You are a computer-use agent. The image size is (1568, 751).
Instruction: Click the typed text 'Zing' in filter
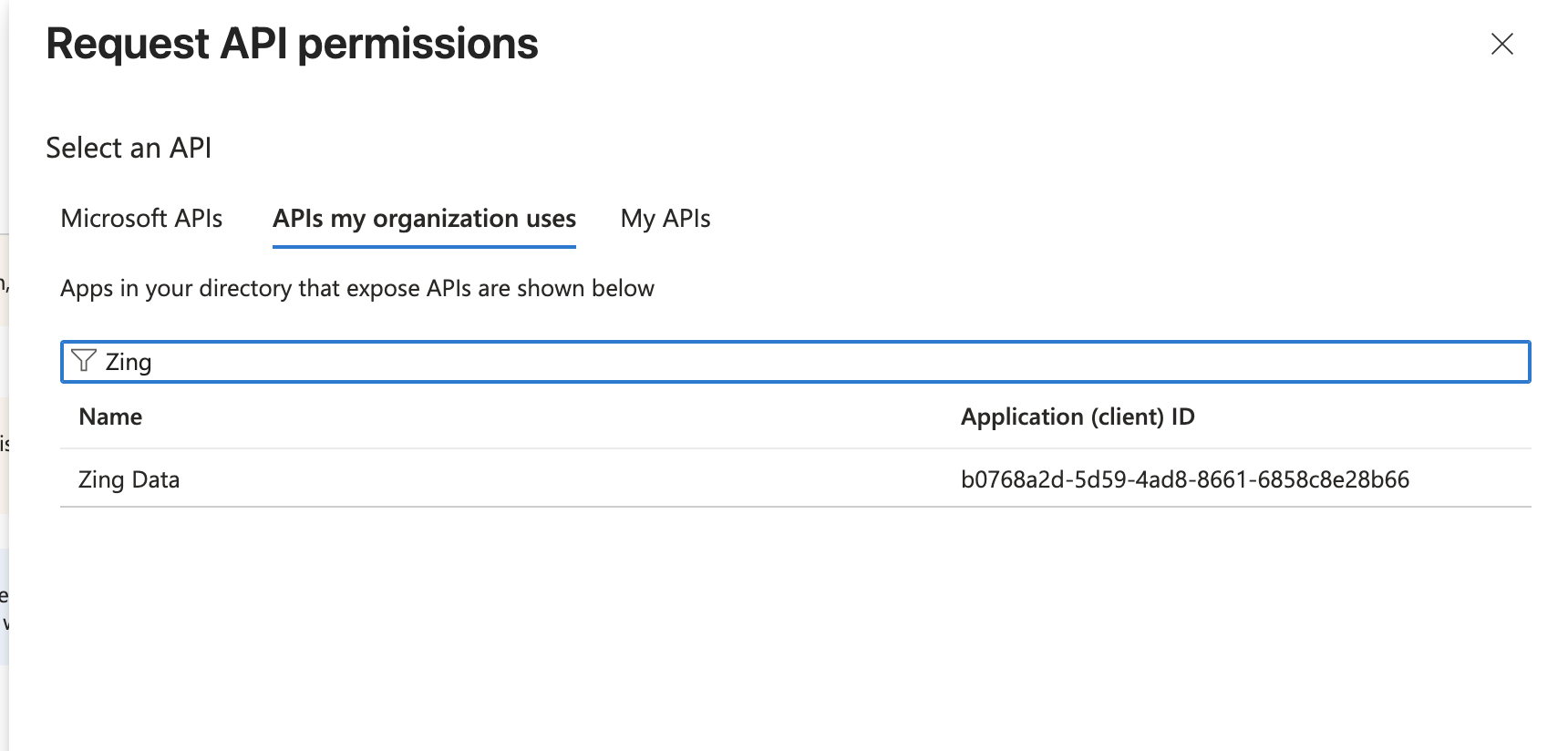[x=129, y=362]
